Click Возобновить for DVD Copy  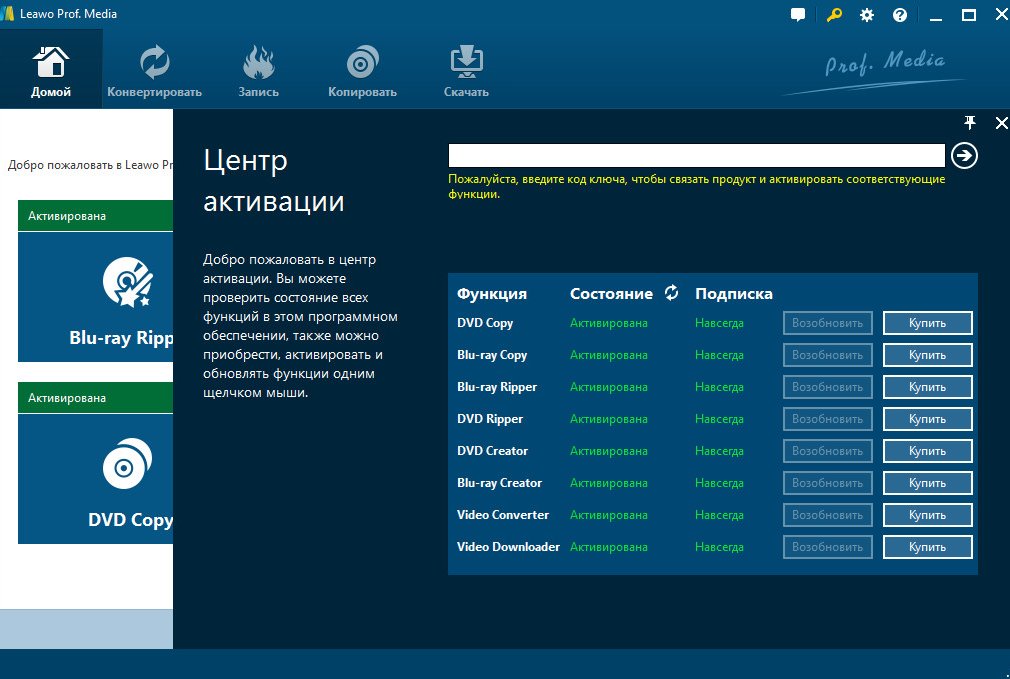[828, 323]
